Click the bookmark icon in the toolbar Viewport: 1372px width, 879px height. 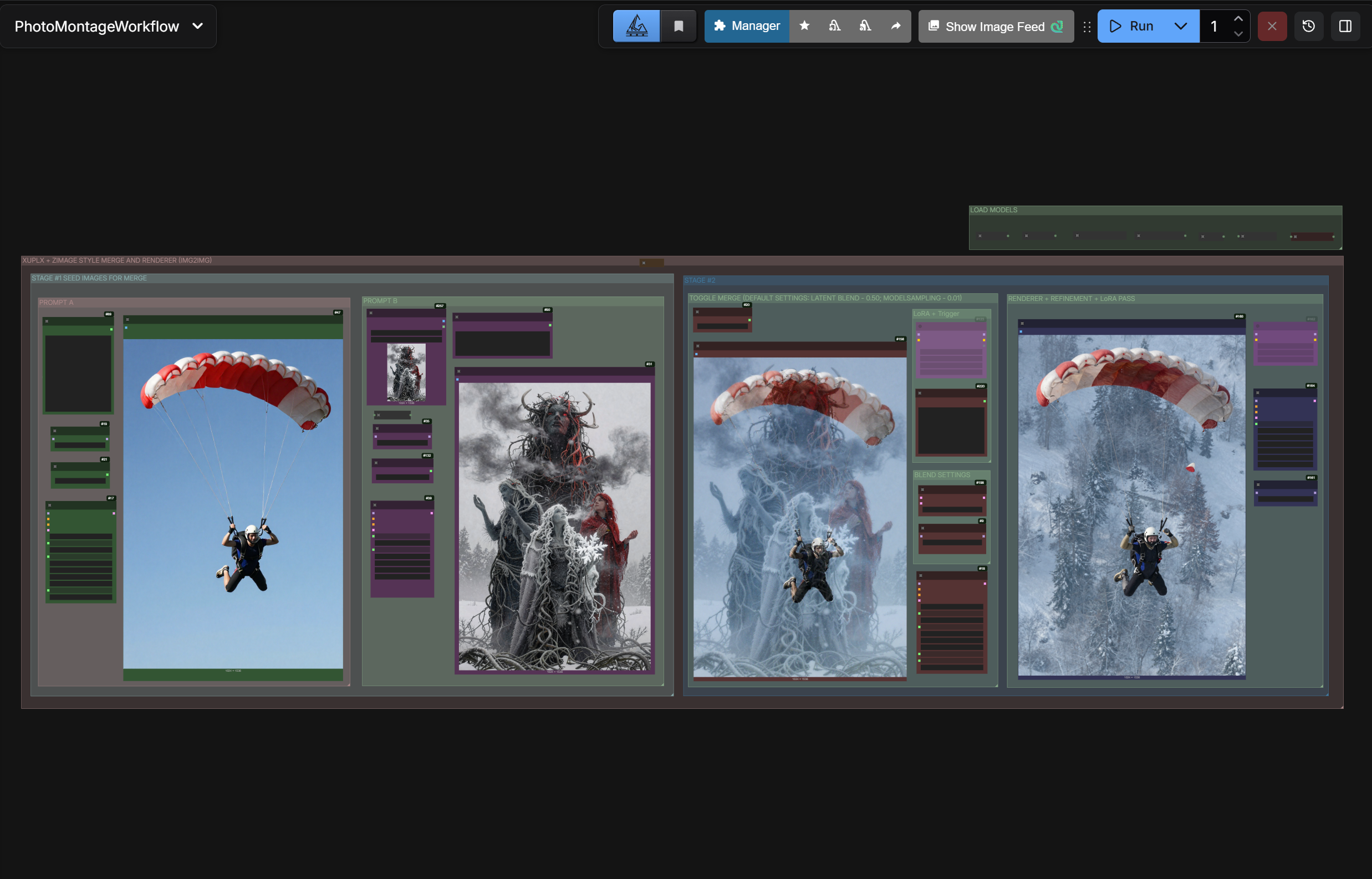click(679, 26)
